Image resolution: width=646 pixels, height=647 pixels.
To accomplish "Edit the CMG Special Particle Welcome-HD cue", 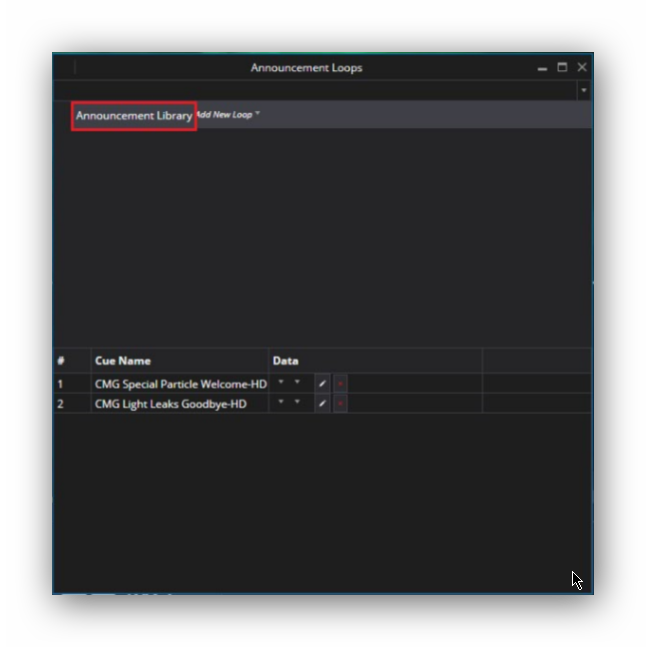I will coord(322,384).
